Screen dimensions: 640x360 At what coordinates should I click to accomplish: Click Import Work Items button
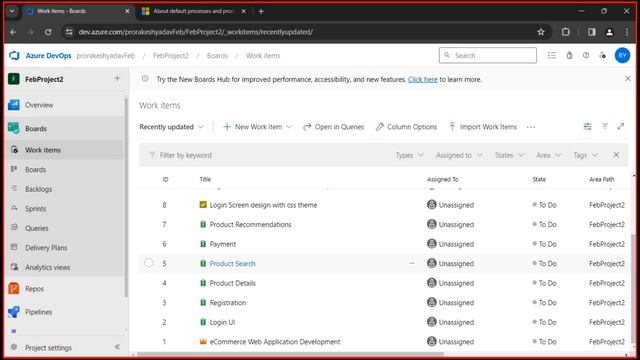(x=482, y=127)
